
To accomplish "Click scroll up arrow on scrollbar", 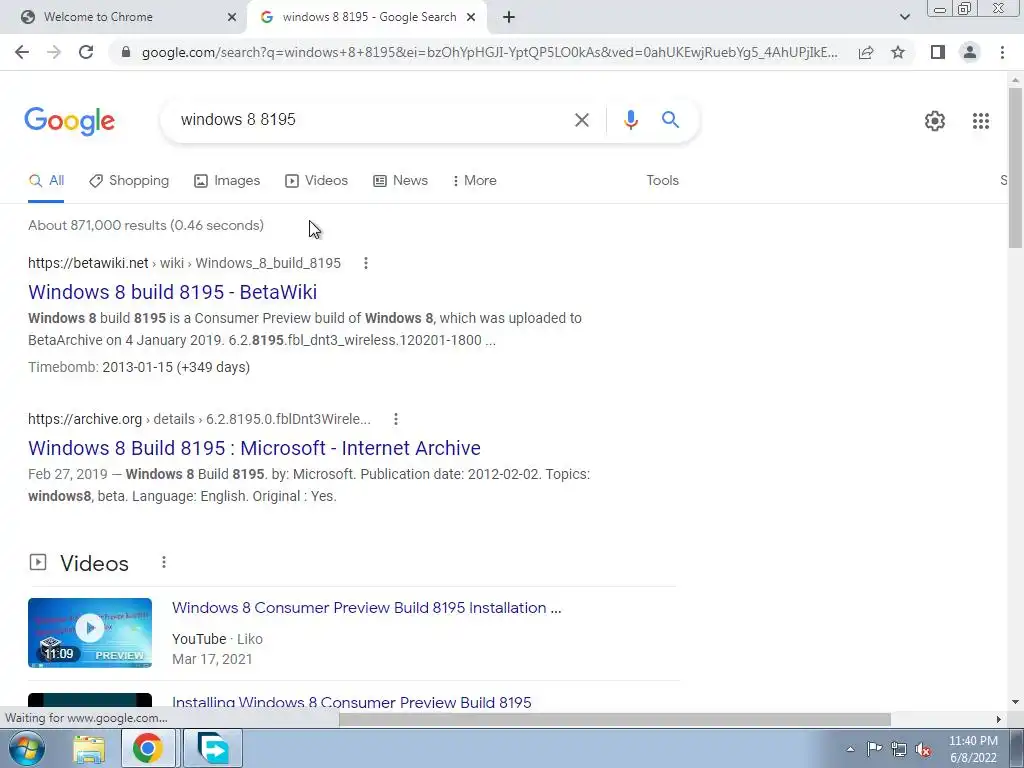I will (1015, 80).
